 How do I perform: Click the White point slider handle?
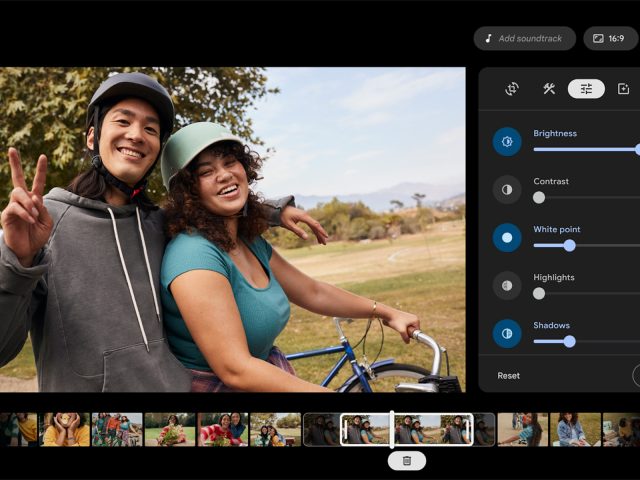(x=569, y=245)
